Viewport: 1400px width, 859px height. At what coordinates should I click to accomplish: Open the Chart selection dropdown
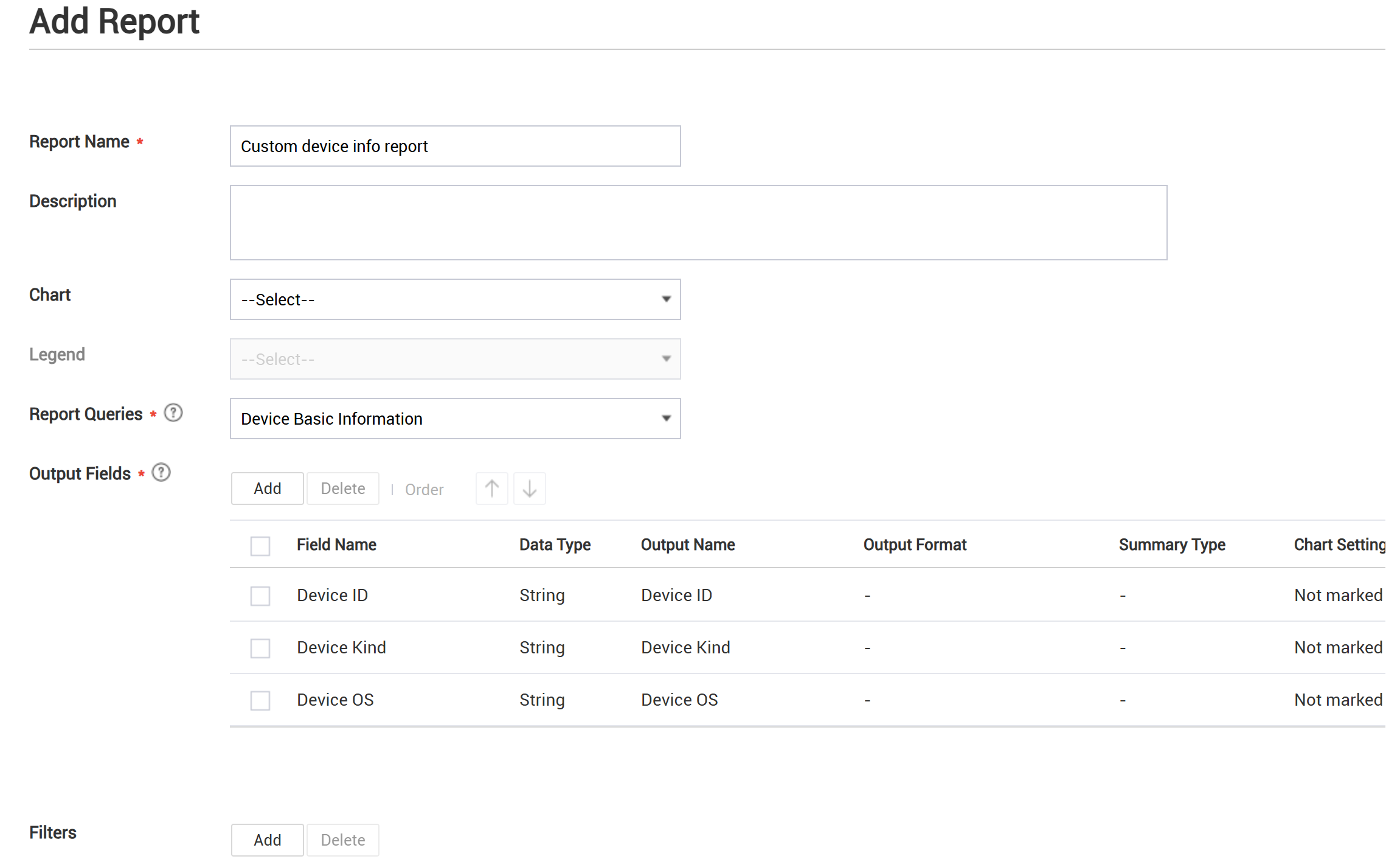(455, 299)
